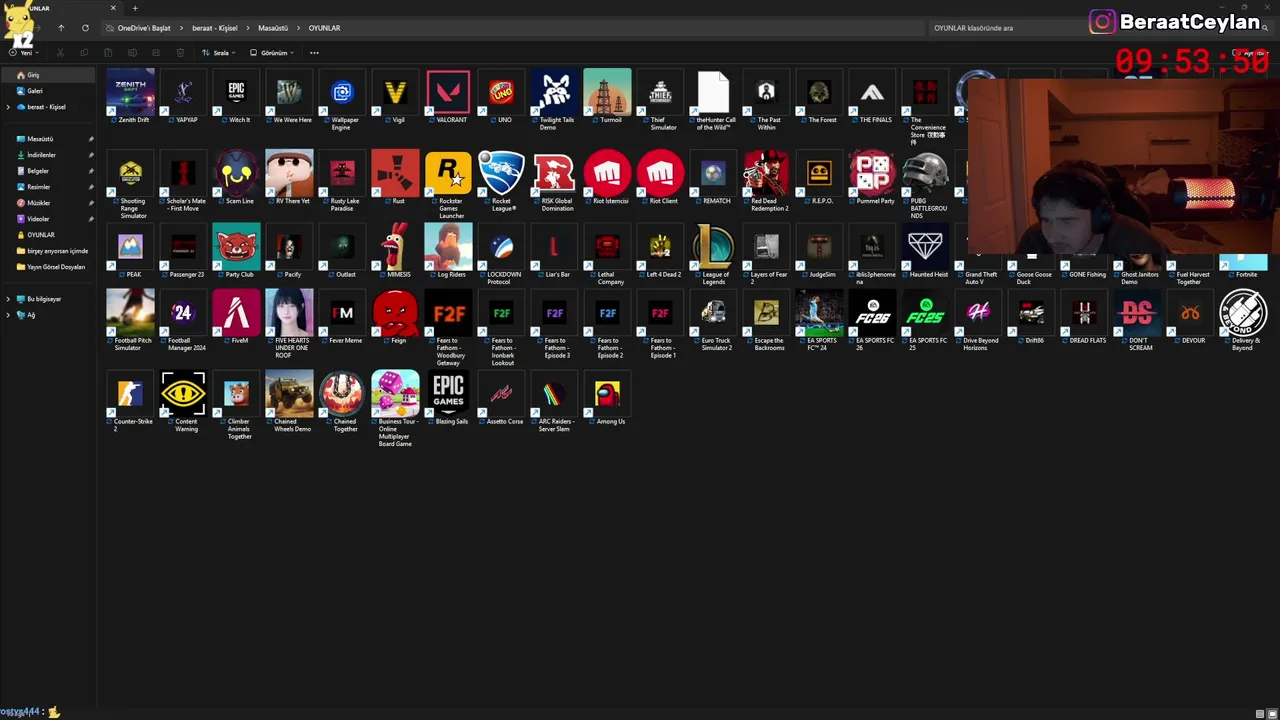Click beraat - Kişisel breadcrumb segment
Screen dimensions: 1280x720
[x=215, y=28]
